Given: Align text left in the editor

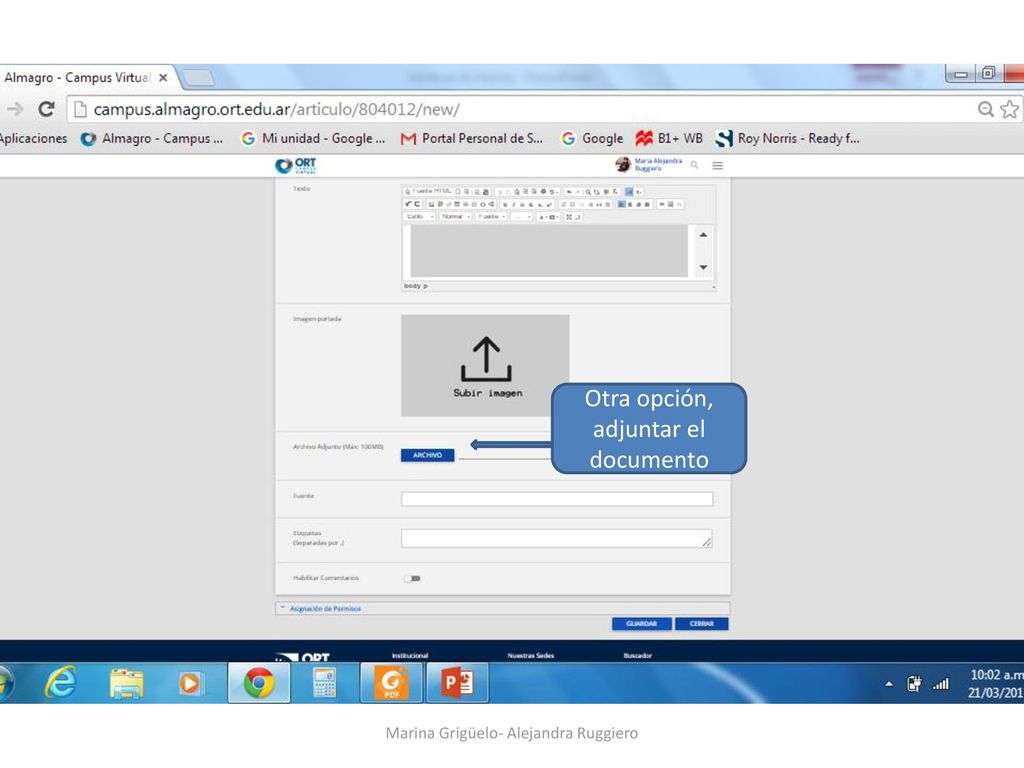Looking at the screenshot, I should tap(621, 204).
